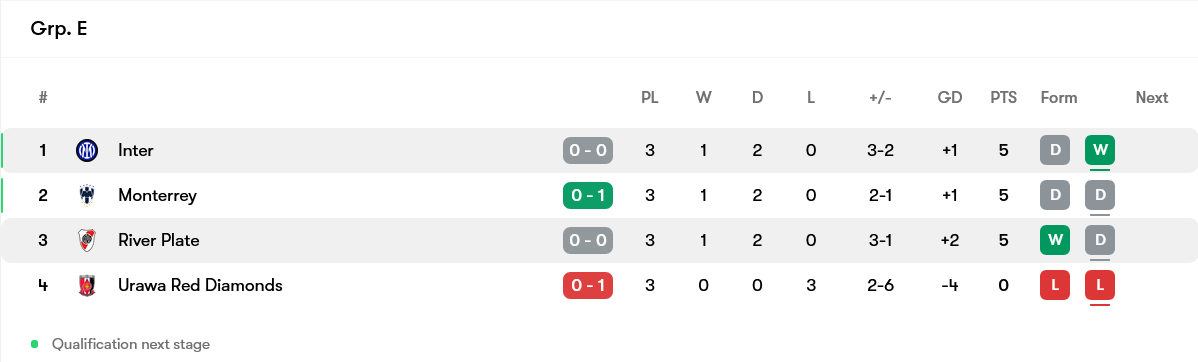Click the Next column header

pos(1151,98)
